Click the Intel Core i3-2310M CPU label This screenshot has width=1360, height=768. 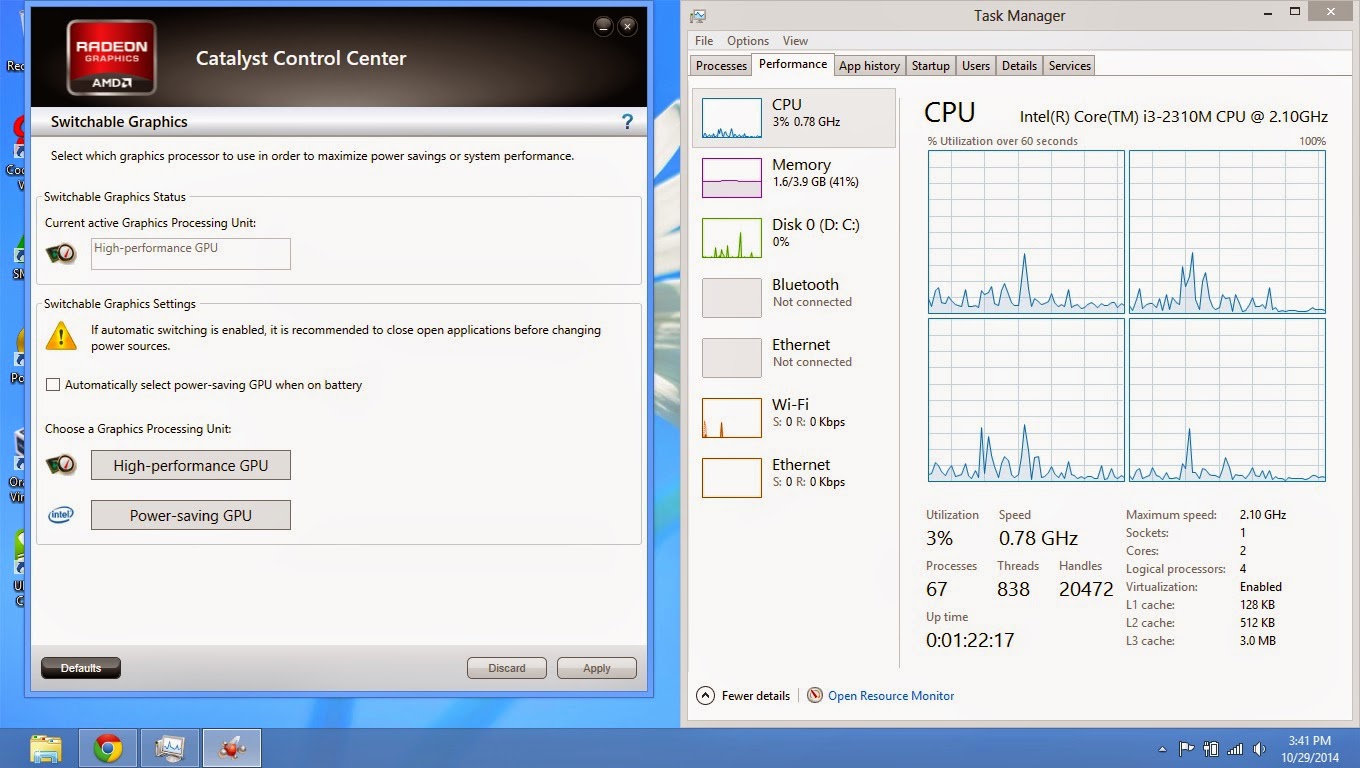(1174, 117)
